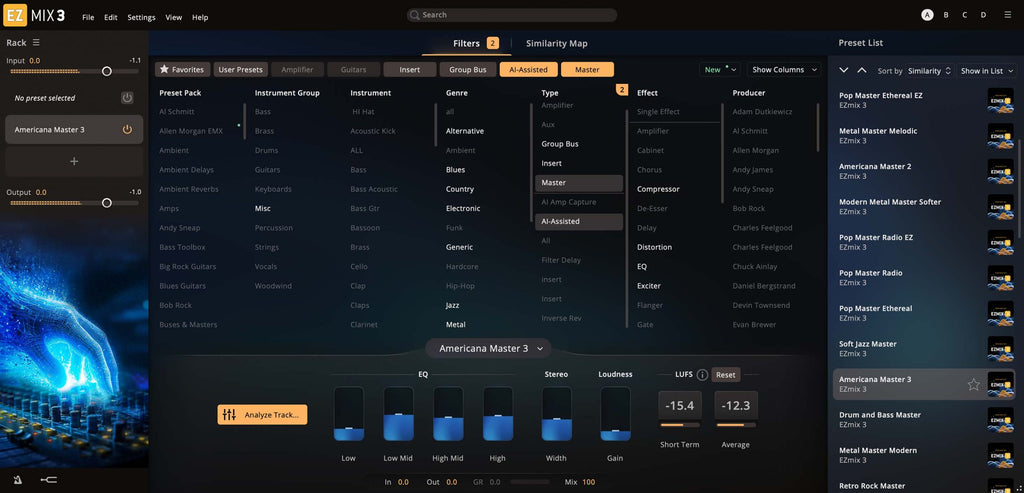Go to next preset with down chevron
This screenshot has width=1024, height=493.
844,70
